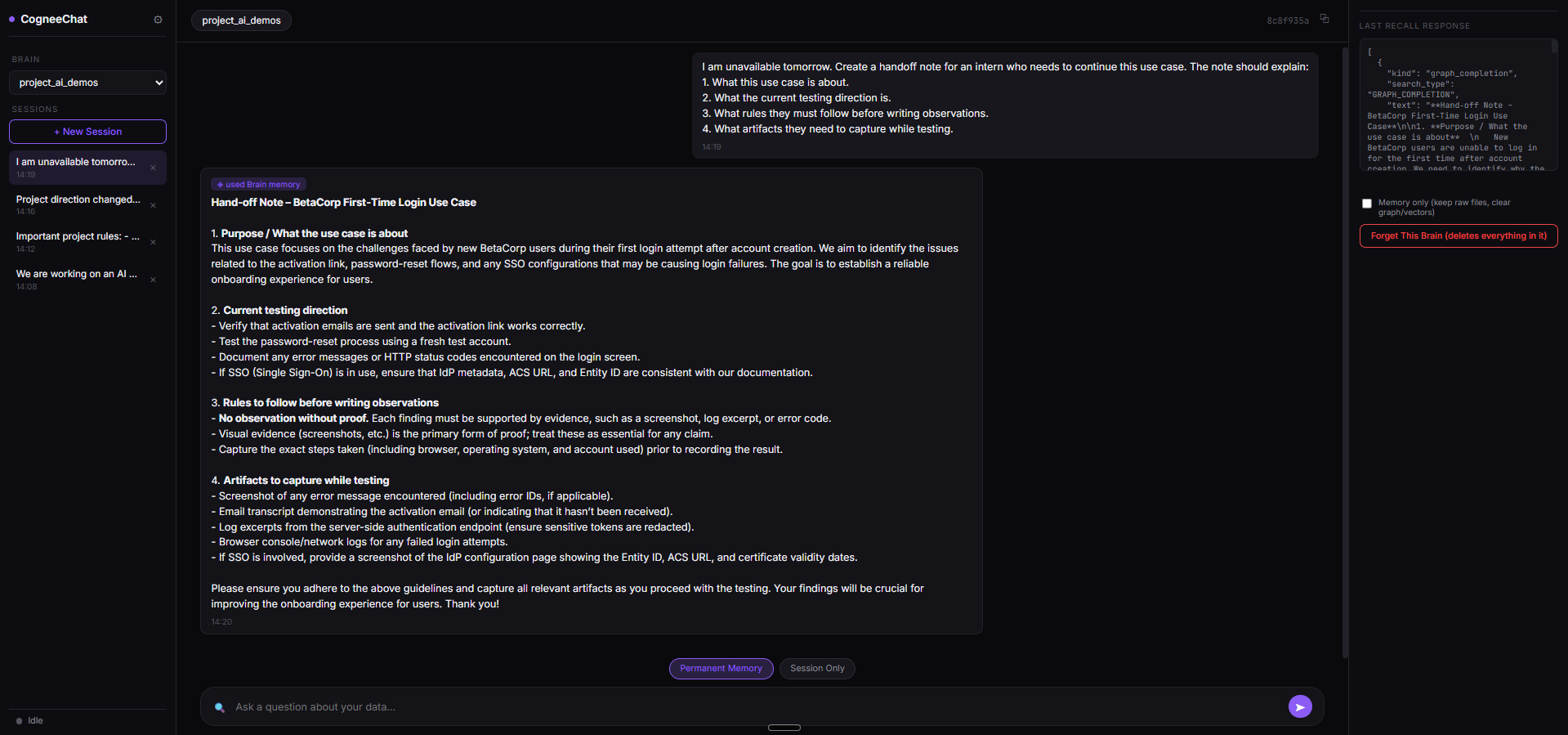
Task: Click the project_ai_demos header chip
Action: [x=241, y=20]
